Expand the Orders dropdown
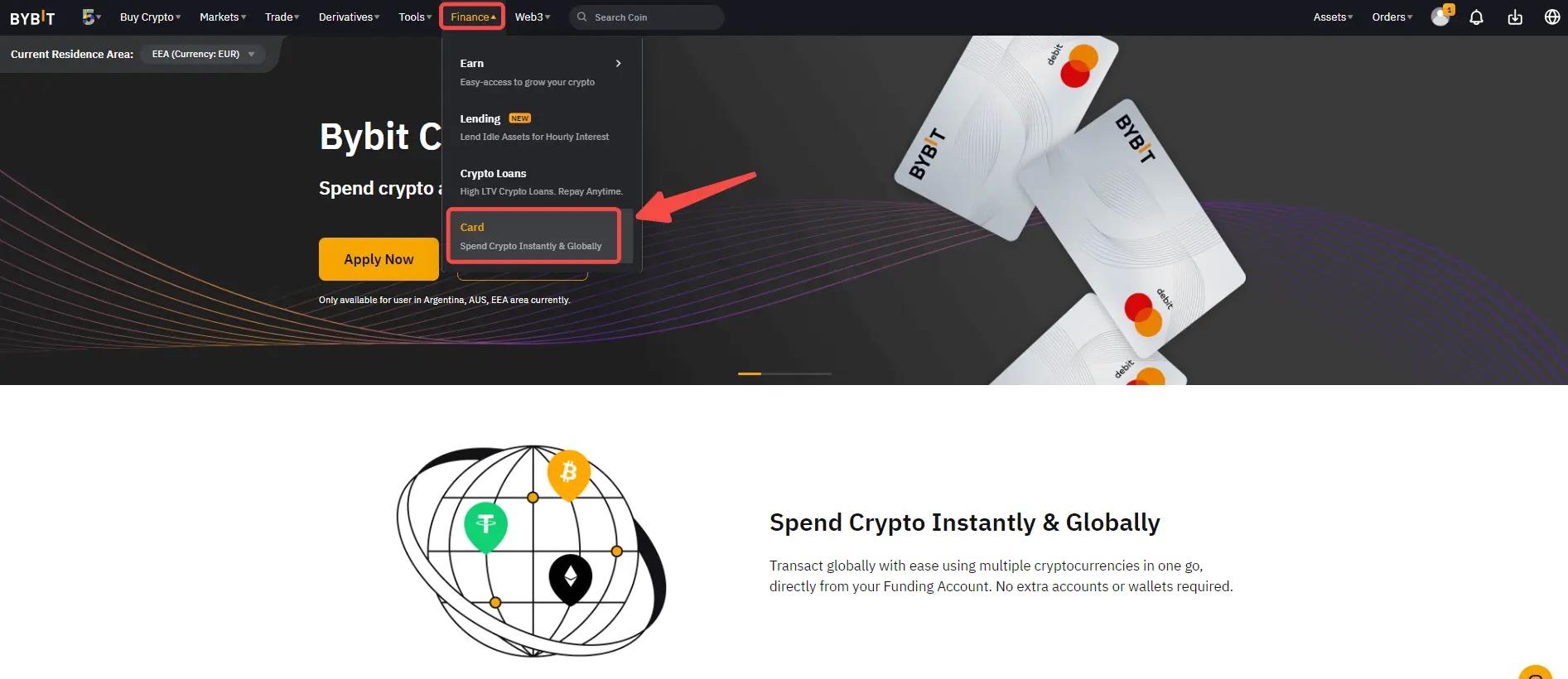This screenshot has width=1568, height=679. [1392, 17]
